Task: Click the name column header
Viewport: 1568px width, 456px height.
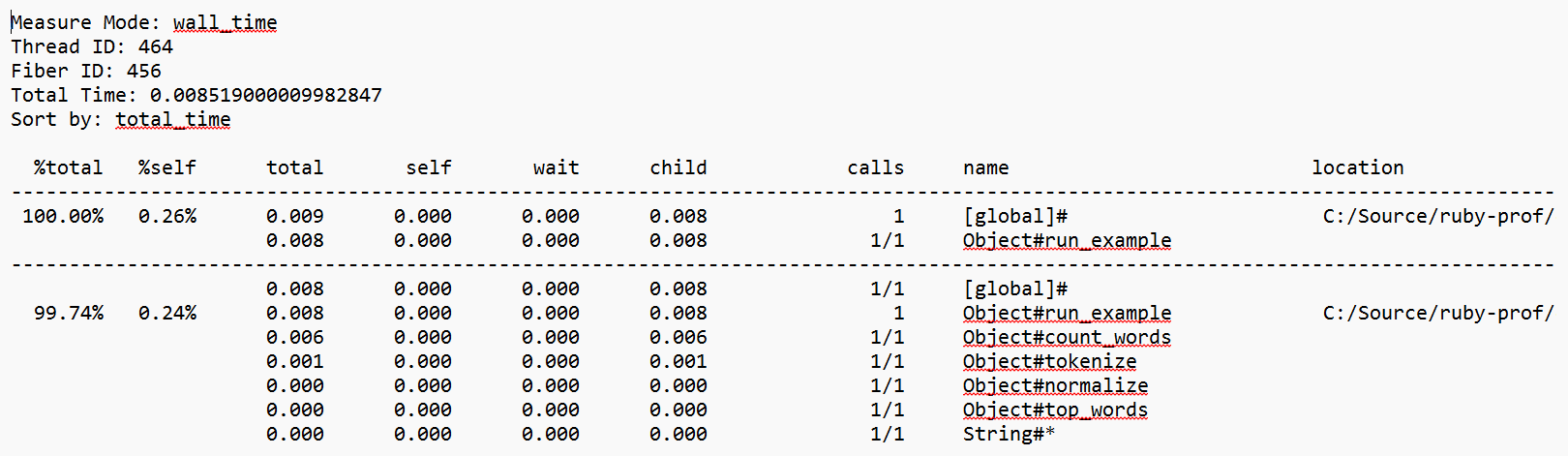Action: pos(985,167)
